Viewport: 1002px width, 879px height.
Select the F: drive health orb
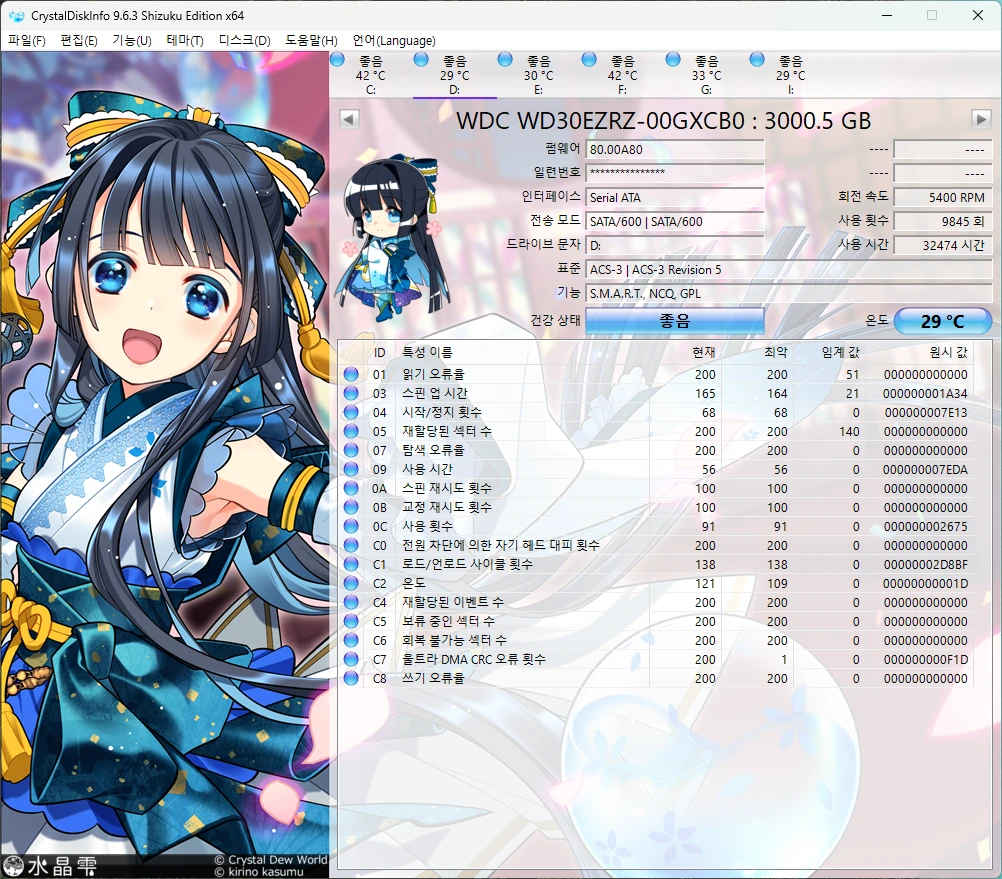point(589,60)
